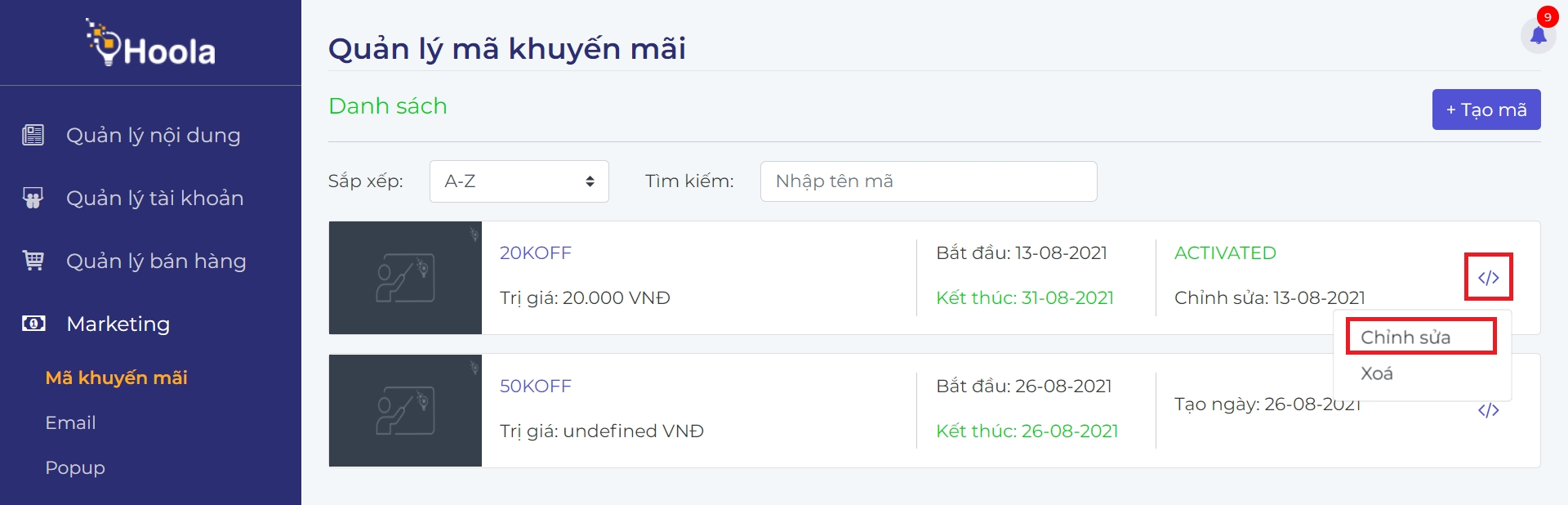This screenshot has width=1568, height=505.
Task: Open the Popup submenu item
Action: [75, 467]
